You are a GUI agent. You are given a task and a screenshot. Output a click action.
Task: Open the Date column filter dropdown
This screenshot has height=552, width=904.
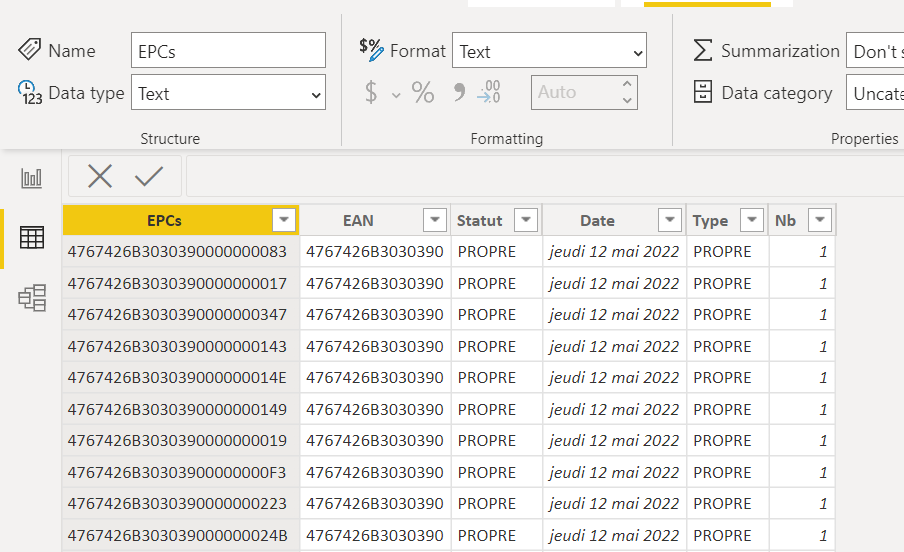point(670,220)
